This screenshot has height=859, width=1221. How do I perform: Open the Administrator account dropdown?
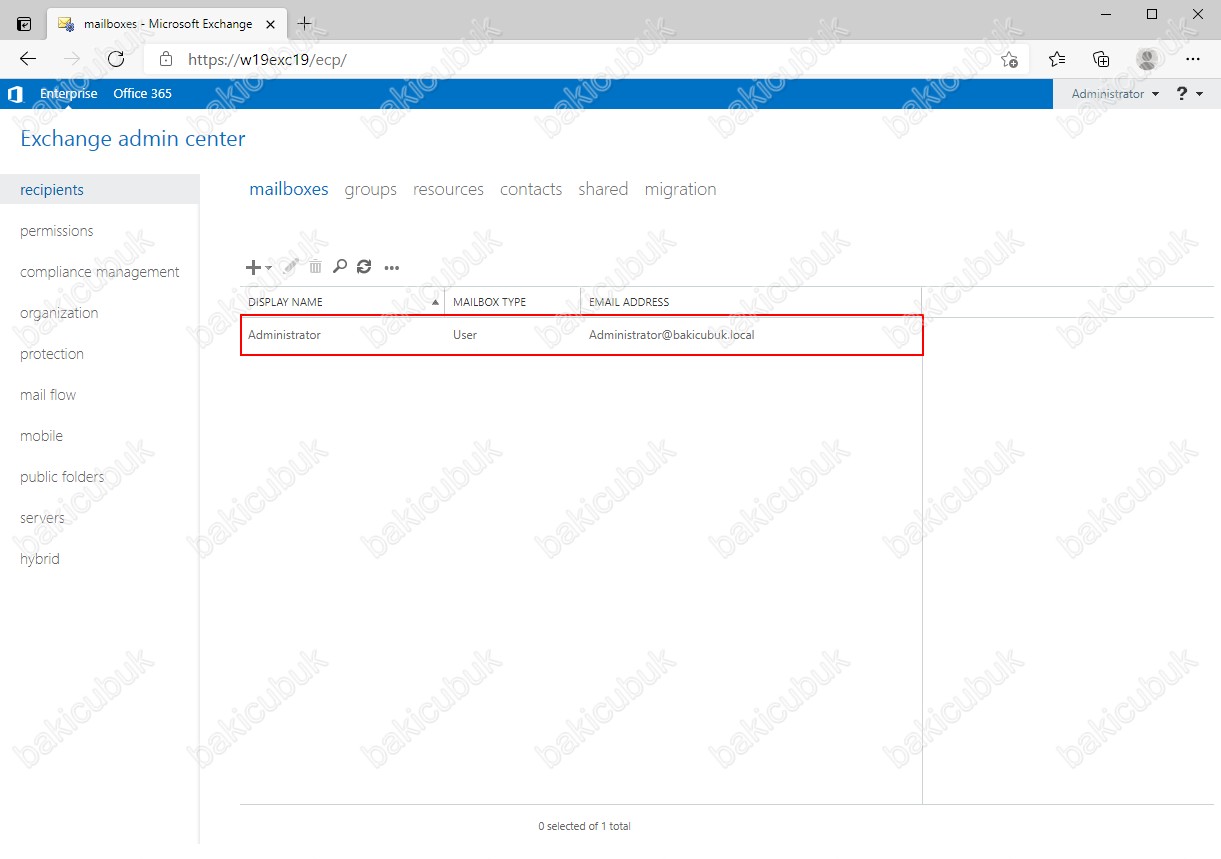[x=1115, y=94]
